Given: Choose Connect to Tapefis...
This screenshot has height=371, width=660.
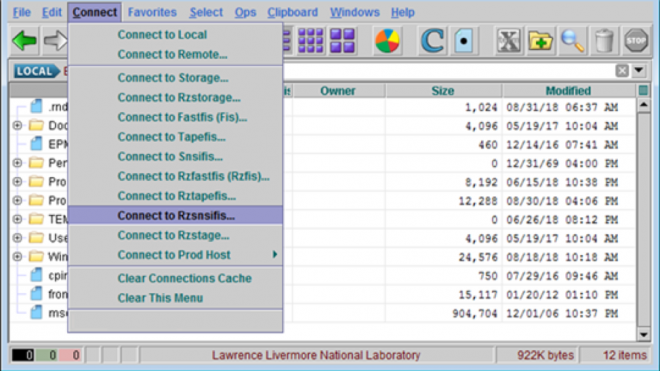Looking at the screenshot, I should [175, 137].
